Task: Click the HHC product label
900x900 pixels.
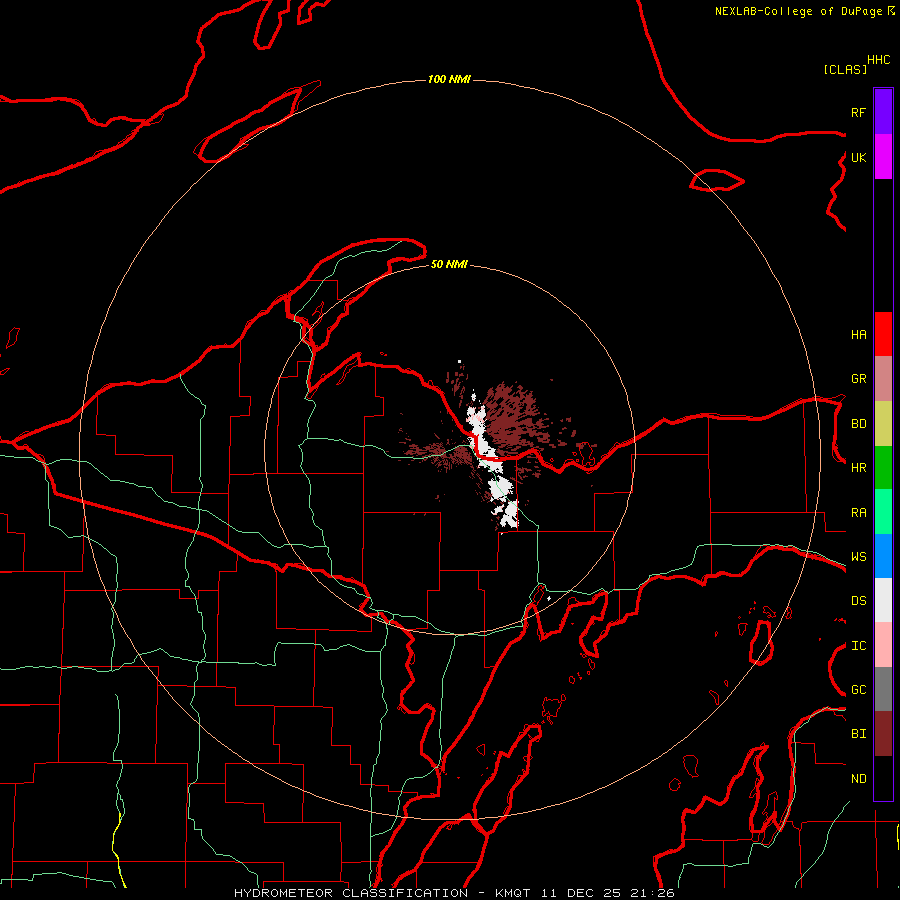Action: click(x=878, y=60)
